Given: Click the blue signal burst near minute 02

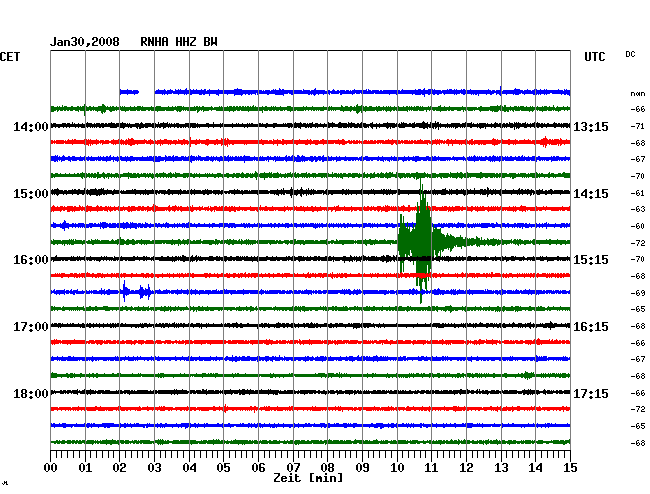Looking at the screenshot, I should coord(134,292).
